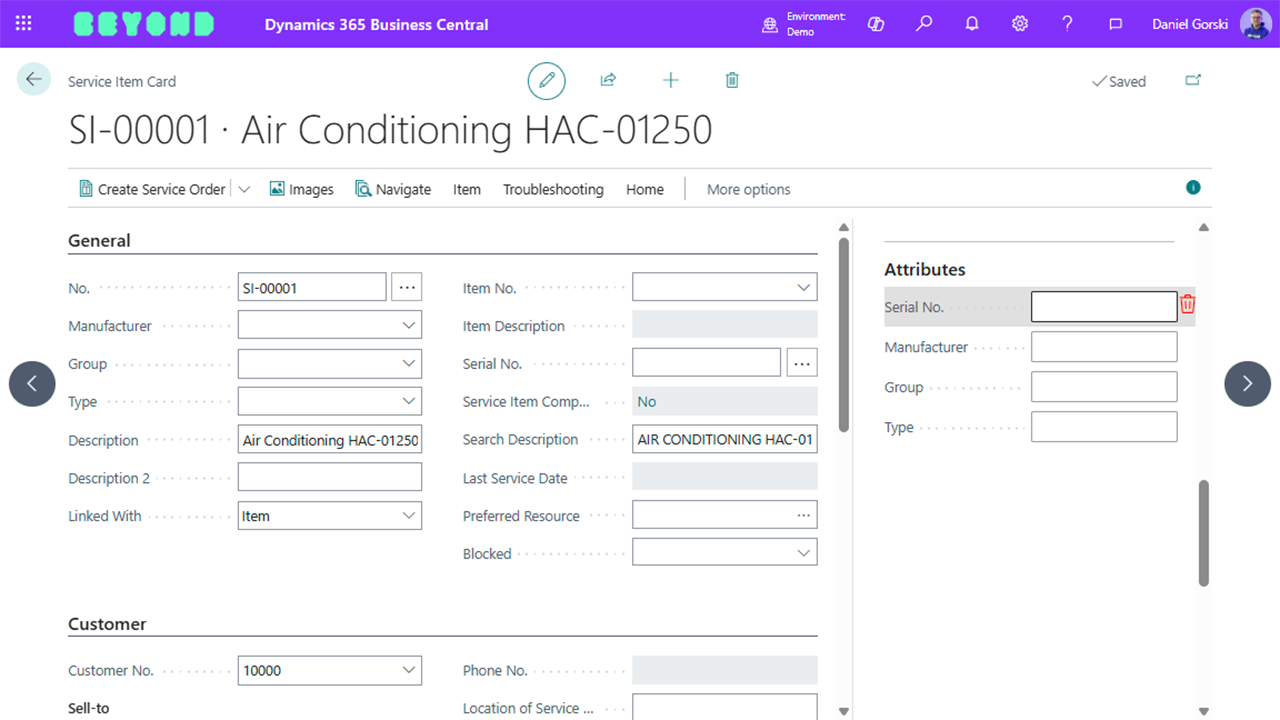Open the Create Service Order split arrow
This screenshot has height=720, width=1280.
(244, 189)
